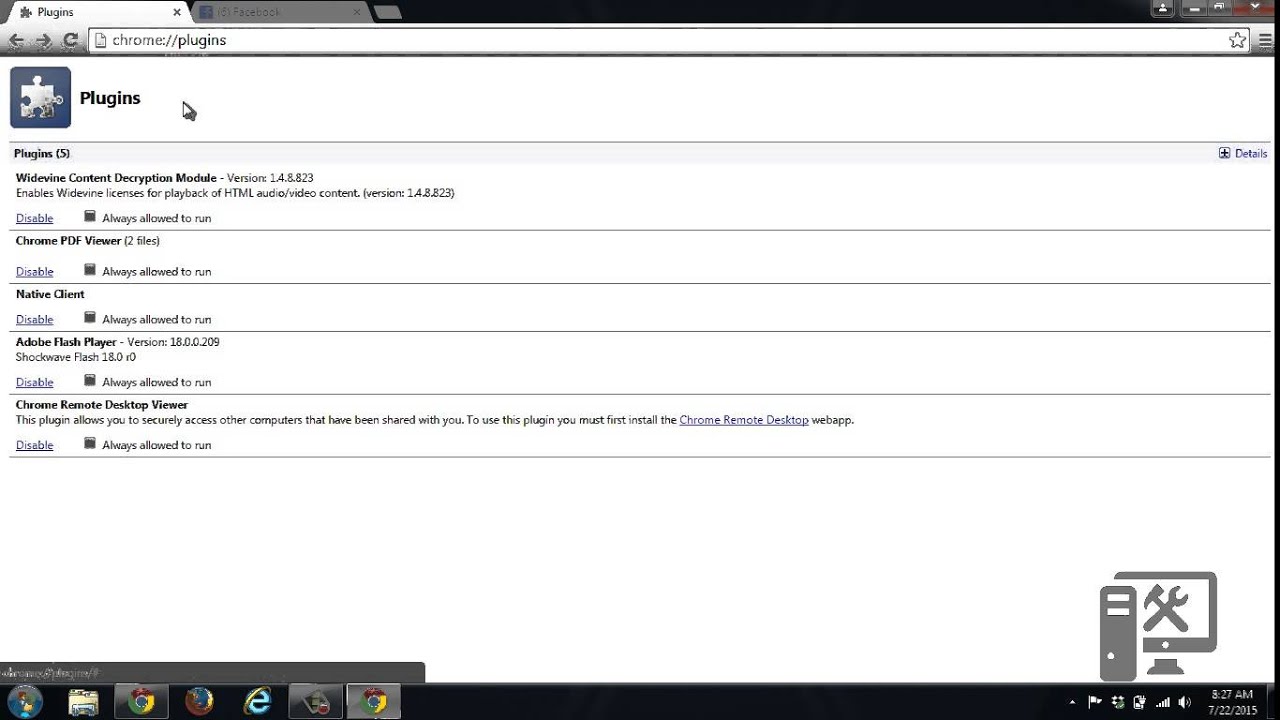Image resolution: width=1280 pixels, height=720 pixels.
Task: Click the browser forward arrow
Action: coord(43,41)
